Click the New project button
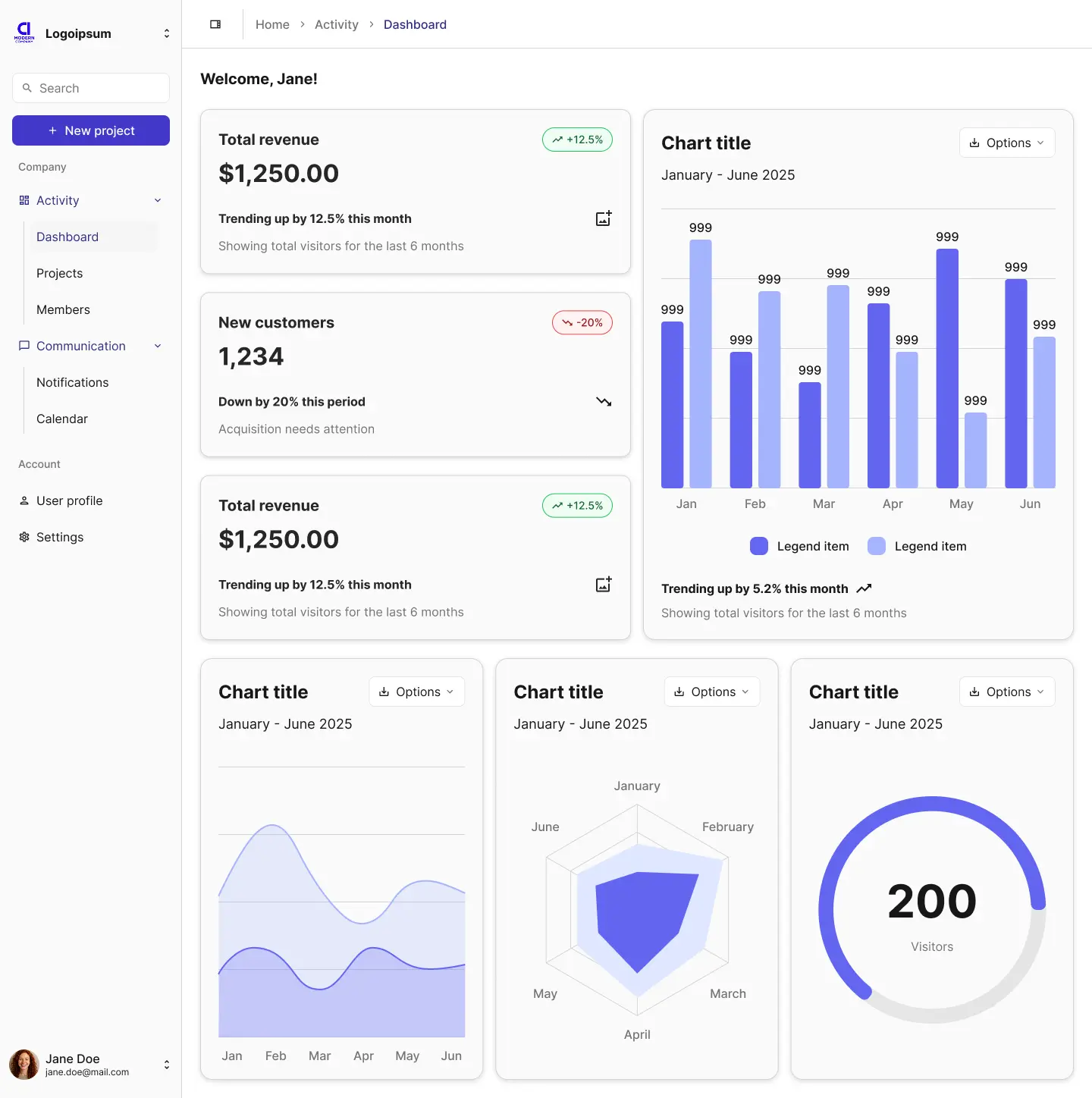1092x1098 pixels. tap(90, 130)
